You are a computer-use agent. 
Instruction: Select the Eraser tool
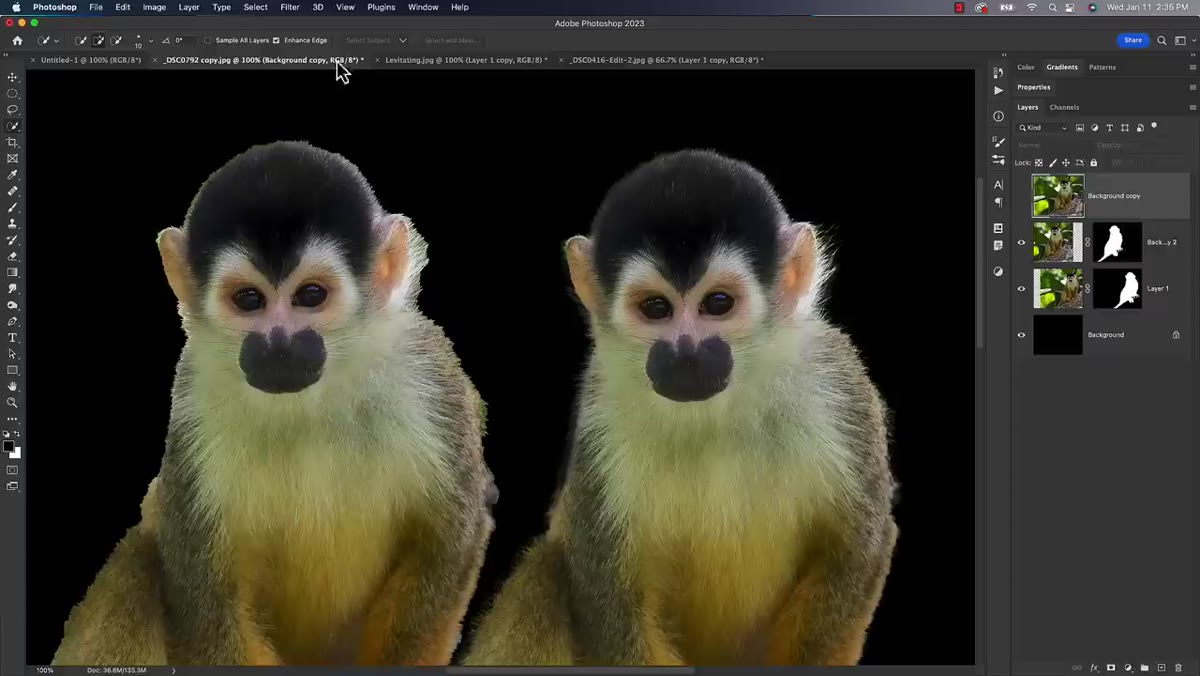click(x=13, y=256)
